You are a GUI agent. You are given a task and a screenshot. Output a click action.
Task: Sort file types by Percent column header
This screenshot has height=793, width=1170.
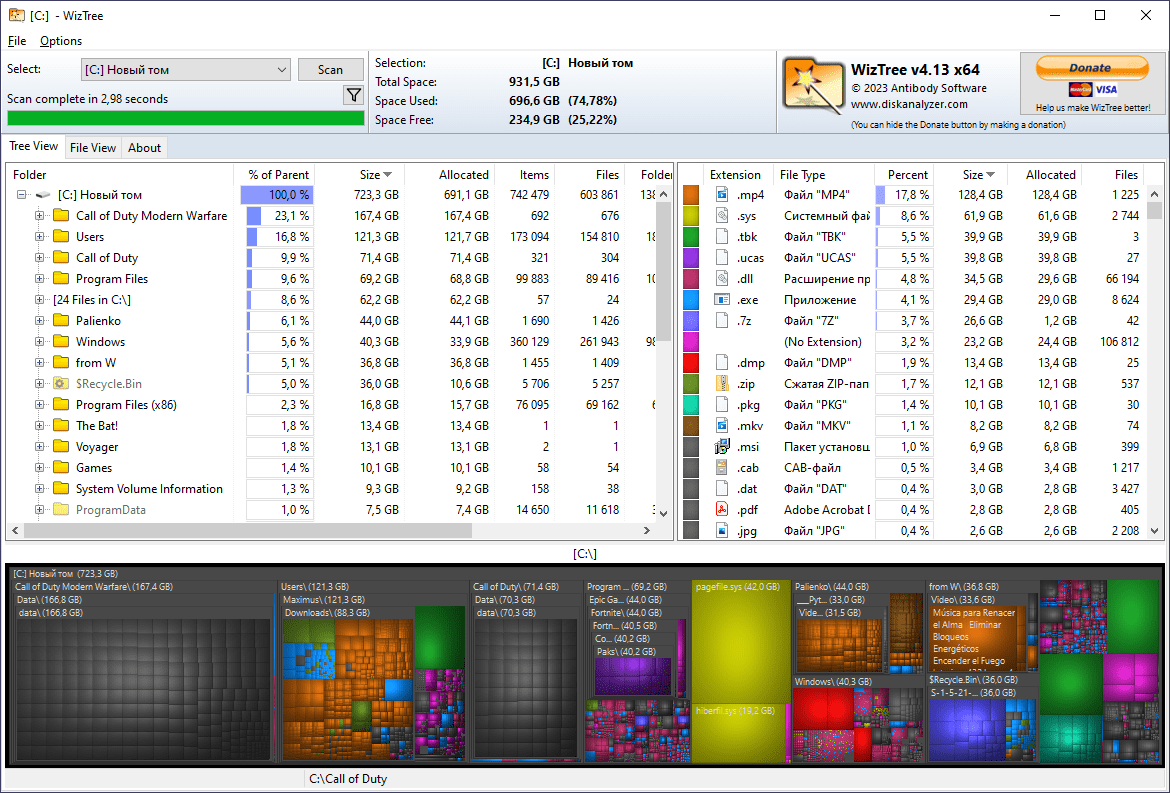[904, 175]
